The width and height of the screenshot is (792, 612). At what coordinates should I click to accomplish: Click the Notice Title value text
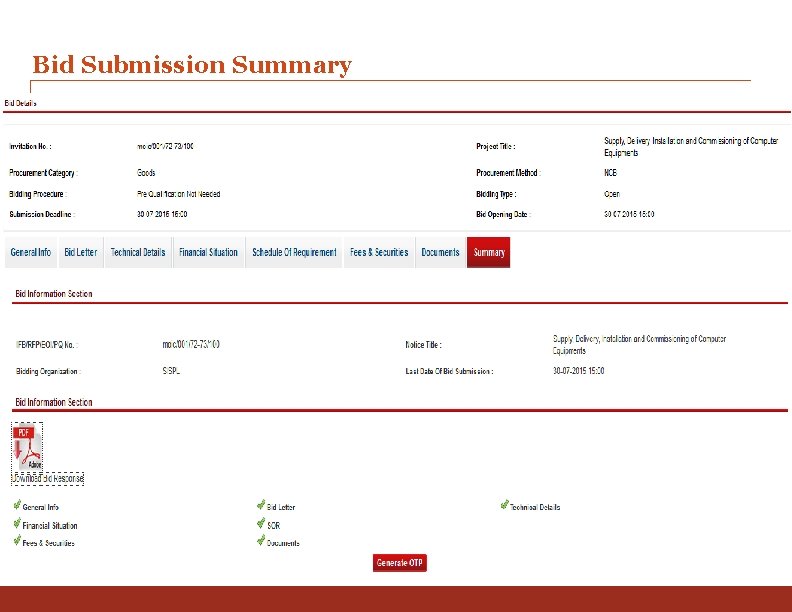(x=639, y=345)
